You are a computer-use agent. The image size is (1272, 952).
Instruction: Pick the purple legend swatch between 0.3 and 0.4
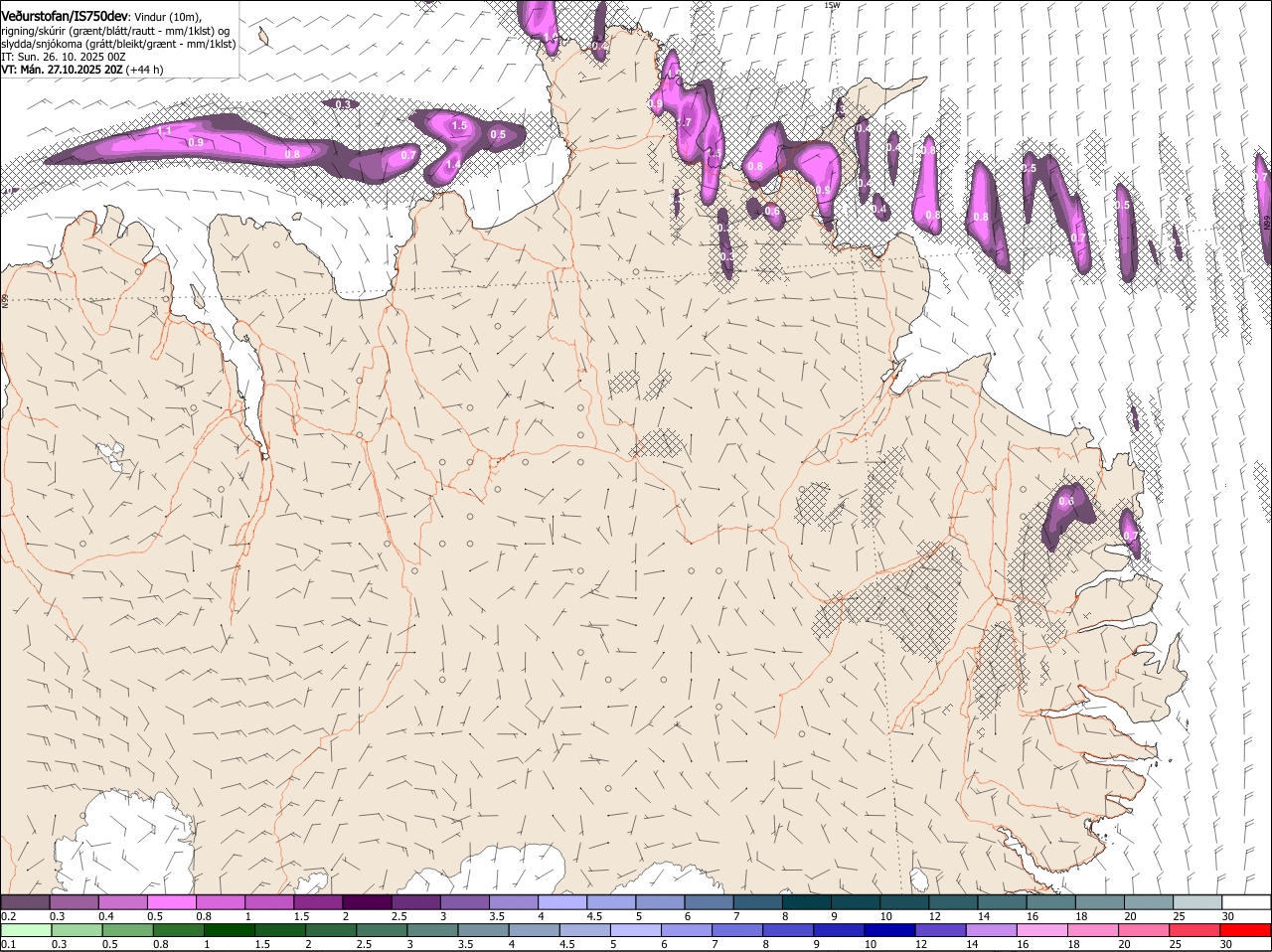tap(75, 901)
